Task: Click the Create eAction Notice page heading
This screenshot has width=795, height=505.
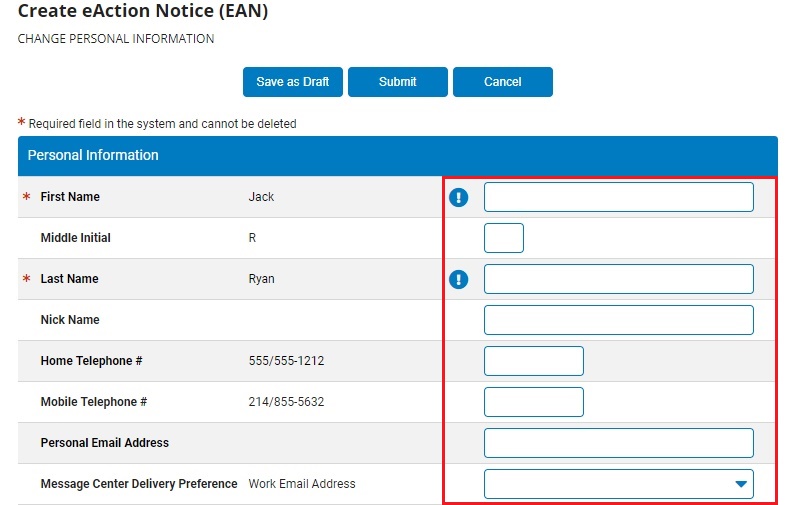Action: click(143, 12)
